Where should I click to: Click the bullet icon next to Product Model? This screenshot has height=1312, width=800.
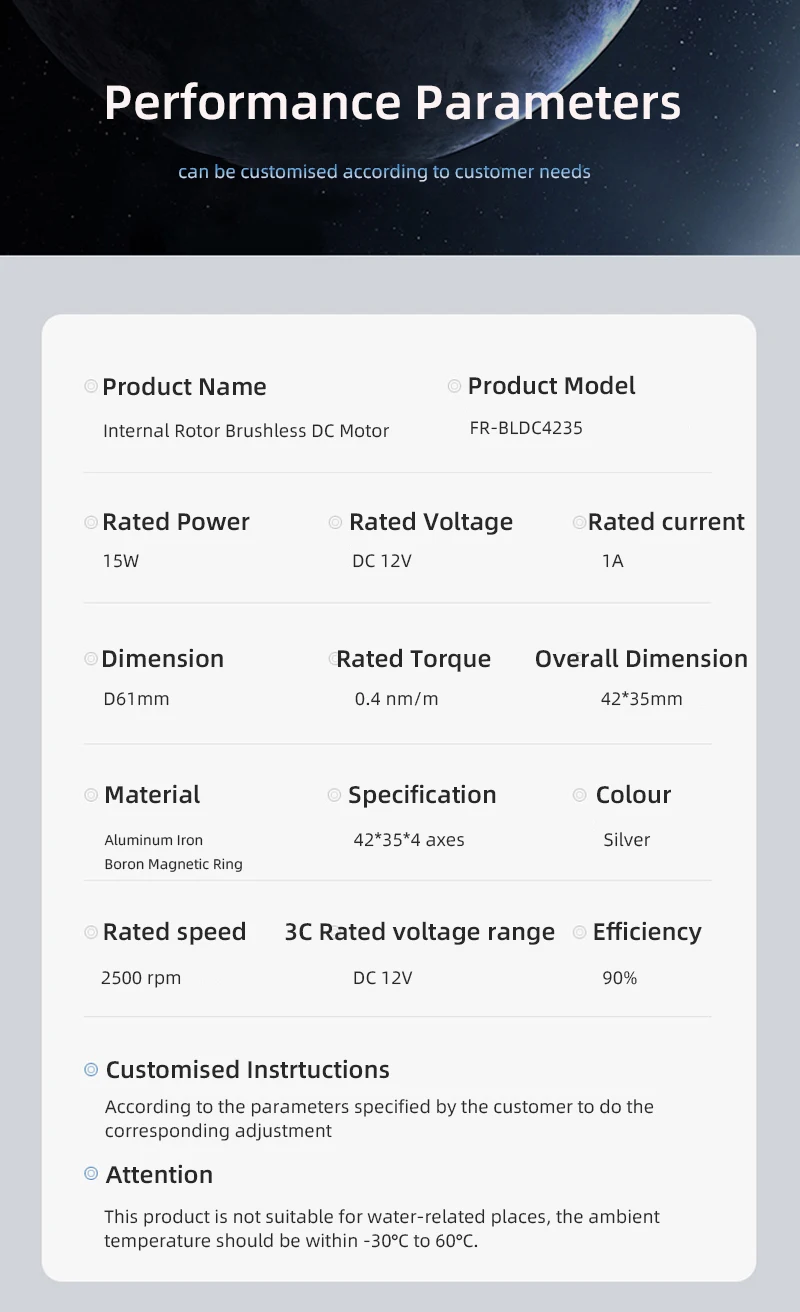pyautogui.click(x=454, y=385)
